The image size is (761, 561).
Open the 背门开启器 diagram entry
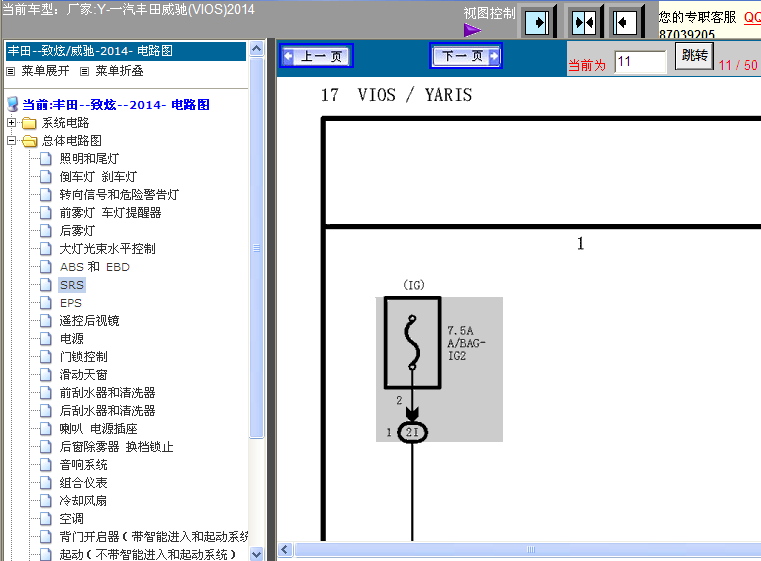pyautogui.click(x=153, y=537)
